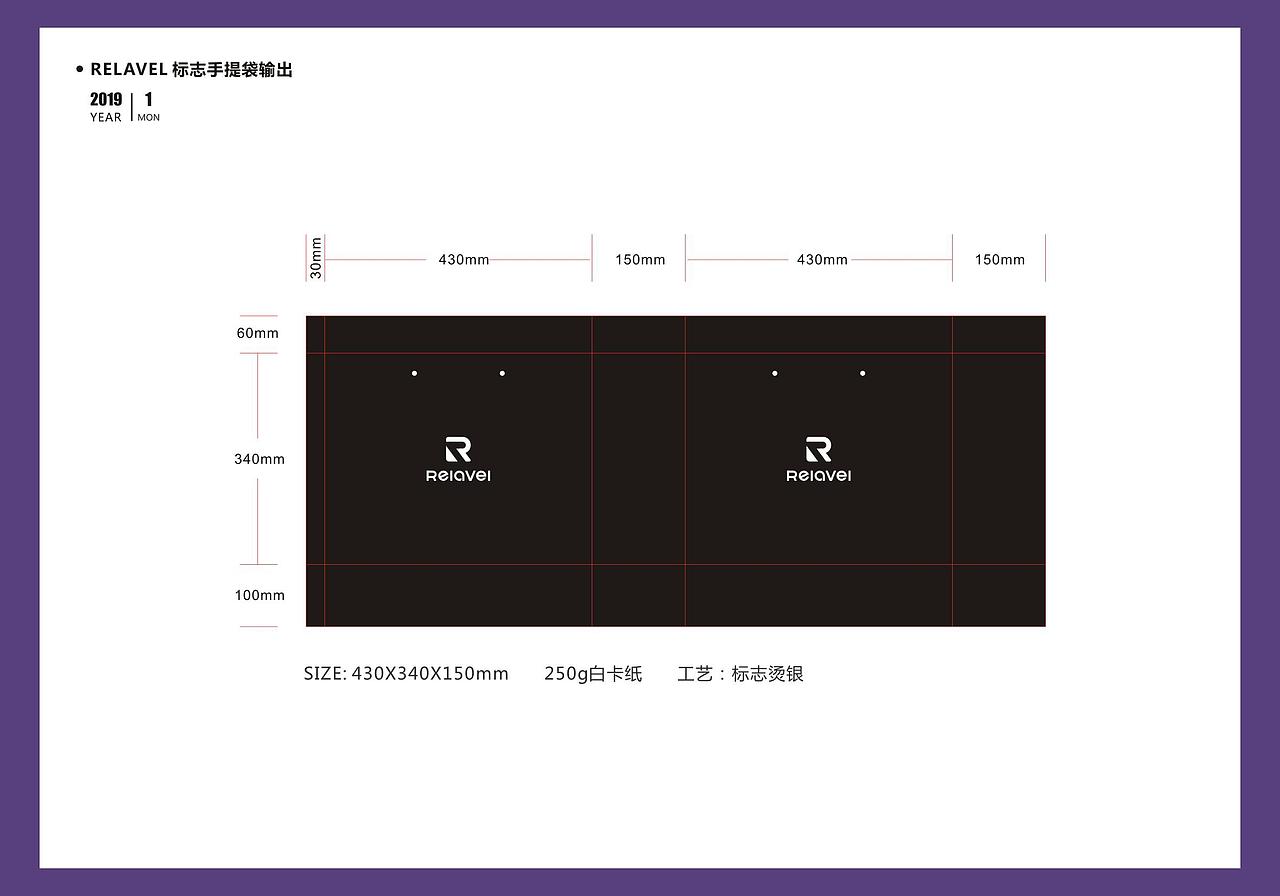Click the left panel's second handle hole dot

[502, 372]
